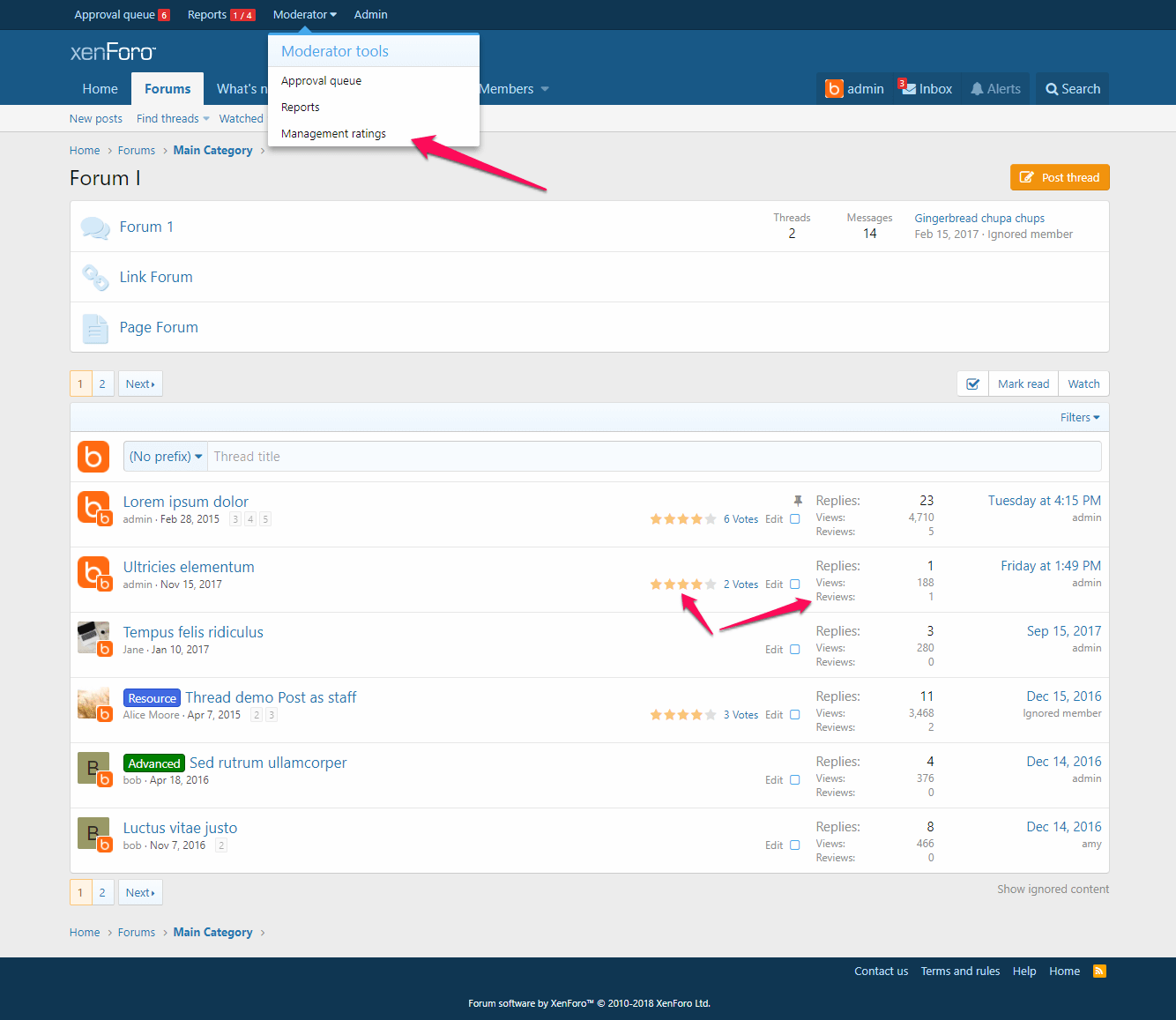The height and width of the screenshot is (1020, 1176).
Task: Select Management ratings from Moderator tools
Action: [333, 134]
